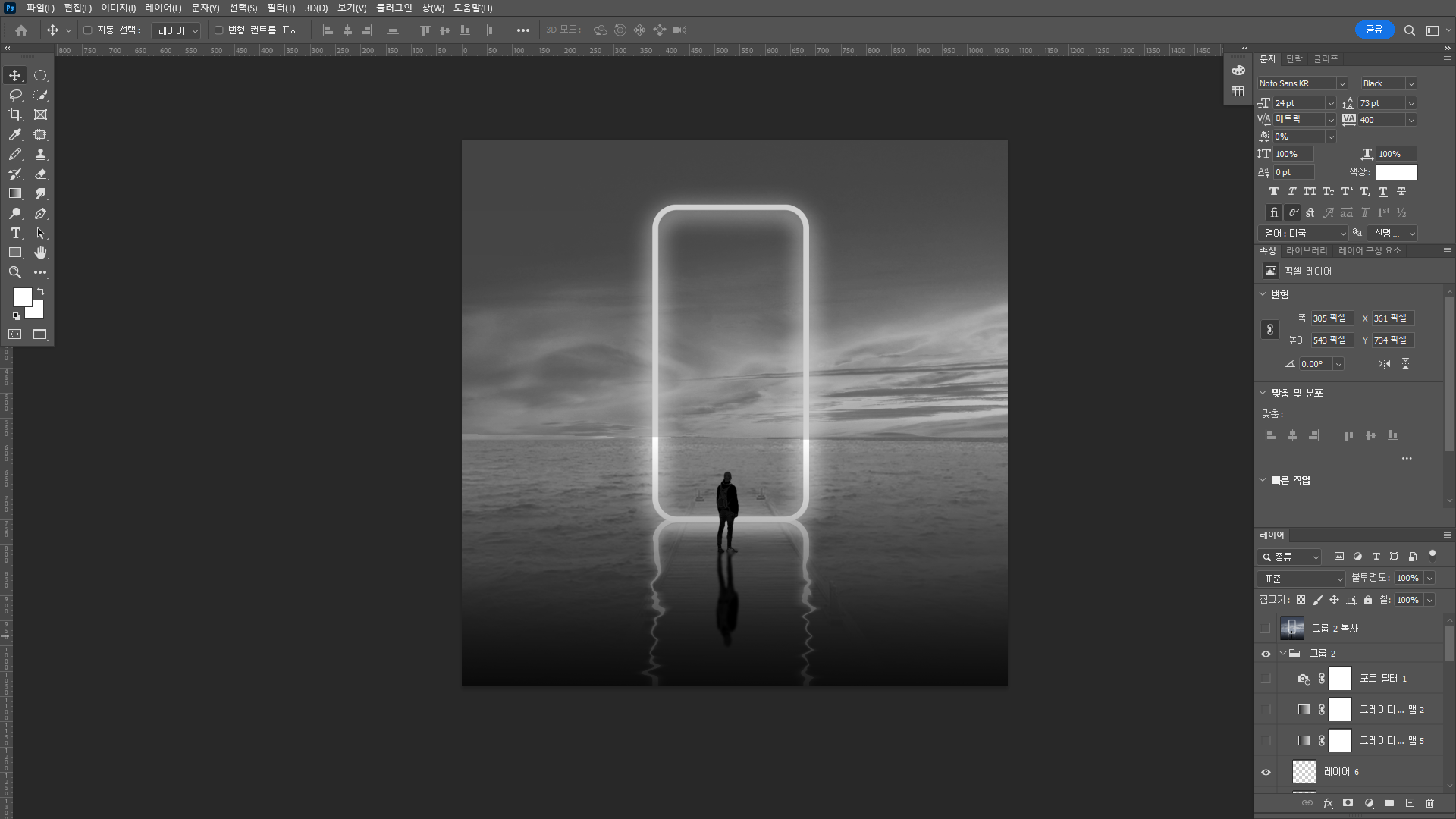Open the 필터(T) menu
1456x819 pixels.
tap(281, 8)
